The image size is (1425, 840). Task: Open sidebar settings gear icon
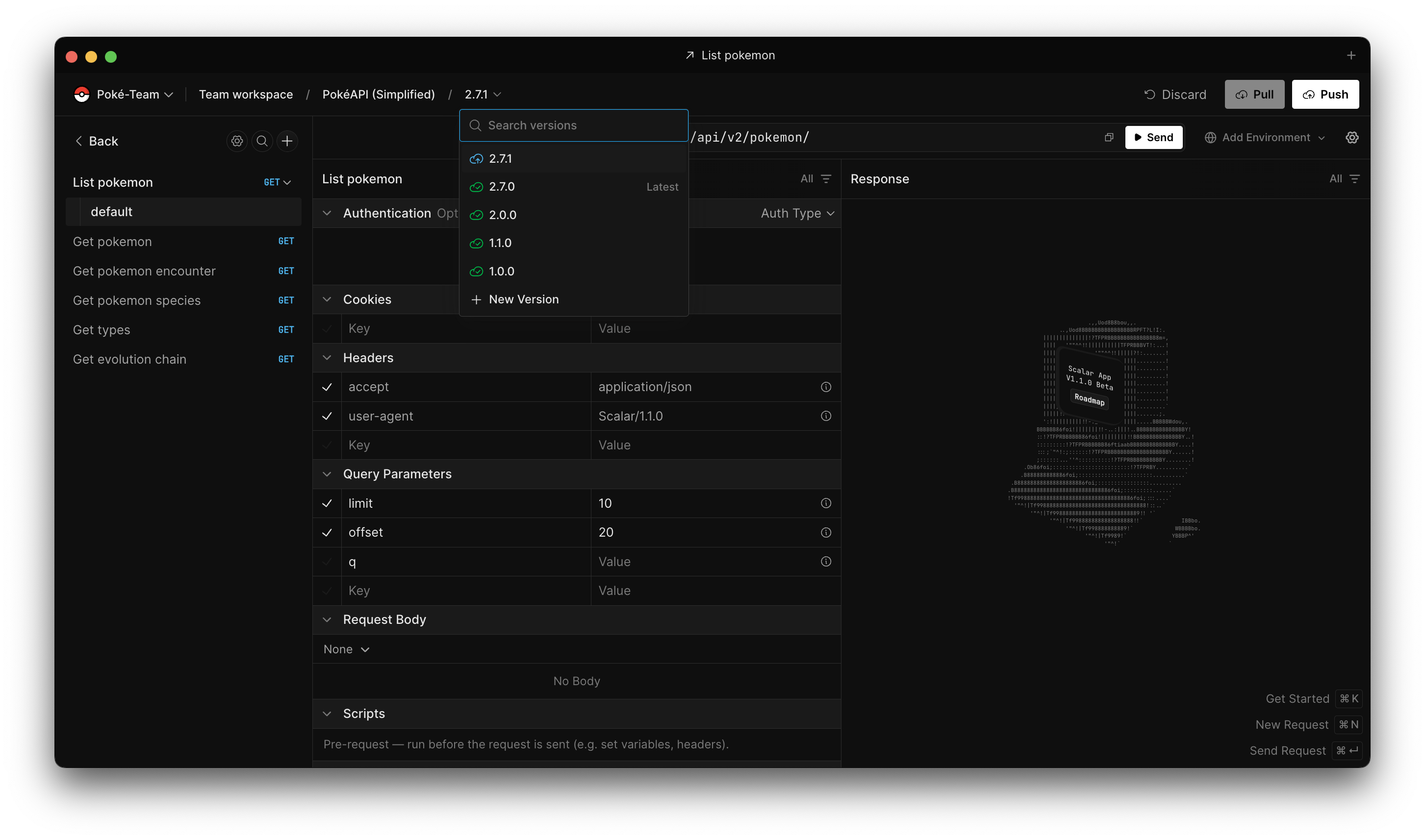237,141
